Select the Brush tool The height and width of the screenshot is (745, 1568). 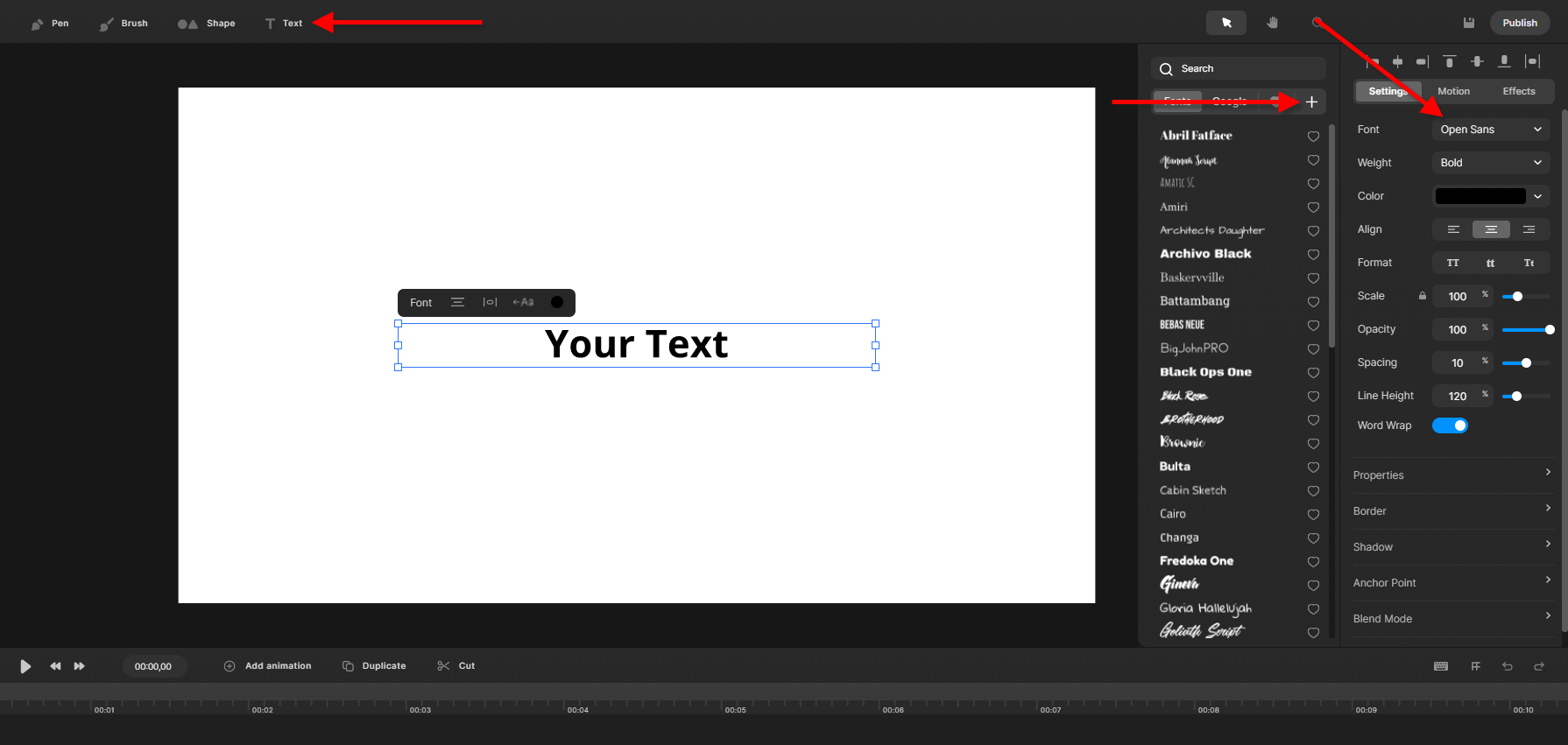124,24
